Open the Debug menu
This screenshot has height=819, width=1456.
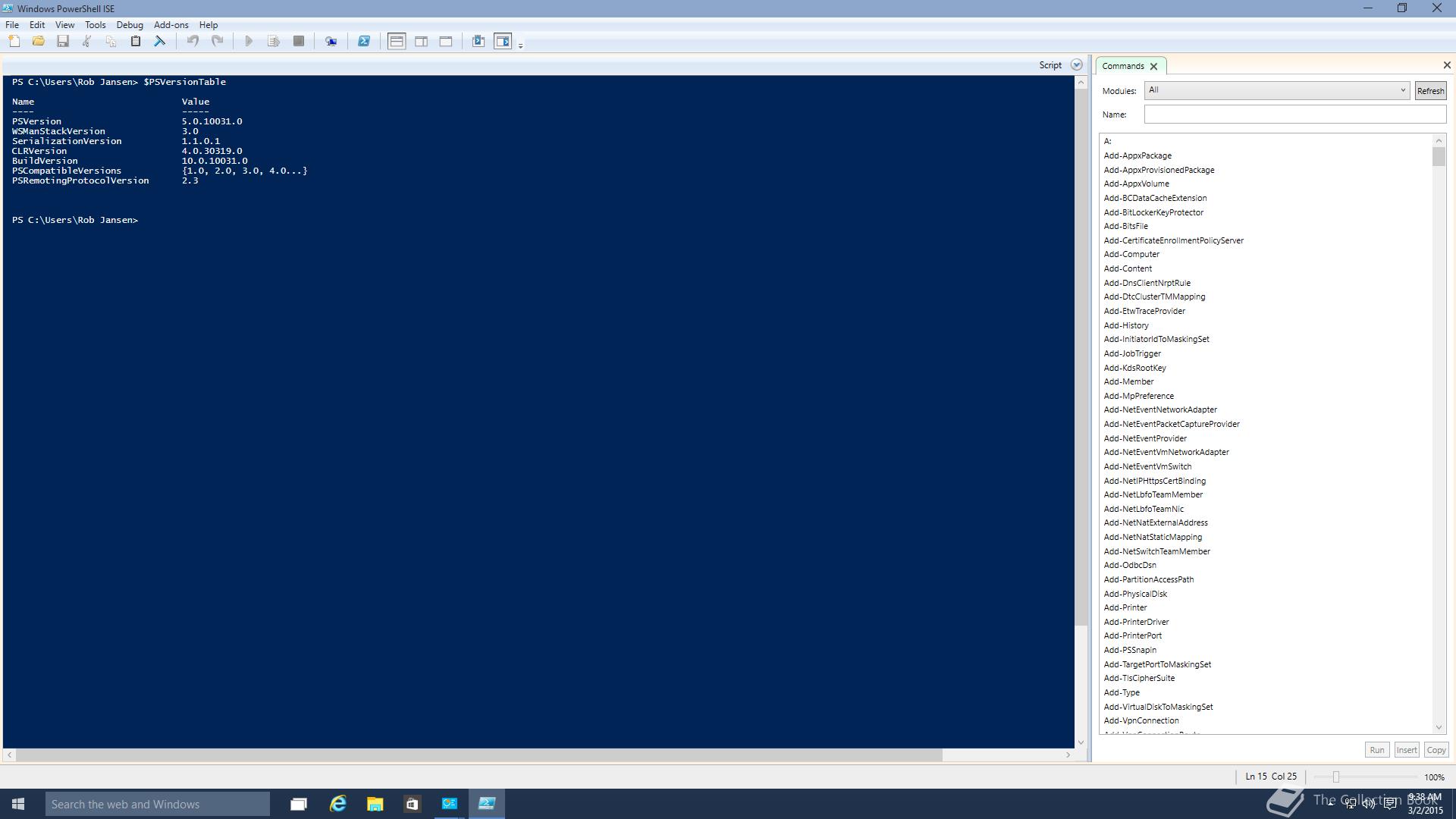coord(130,25)
